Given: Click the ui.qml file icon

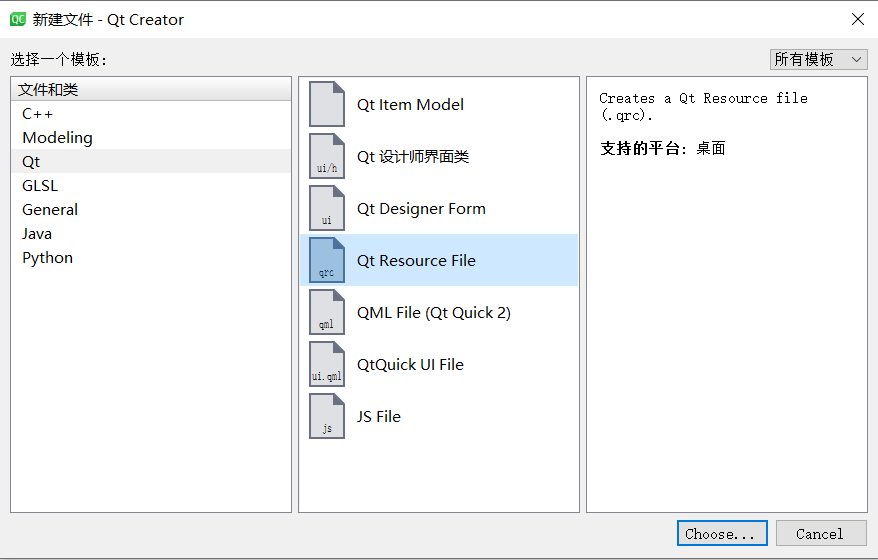Looking at the screenshot, I should (x=327, y=365).
